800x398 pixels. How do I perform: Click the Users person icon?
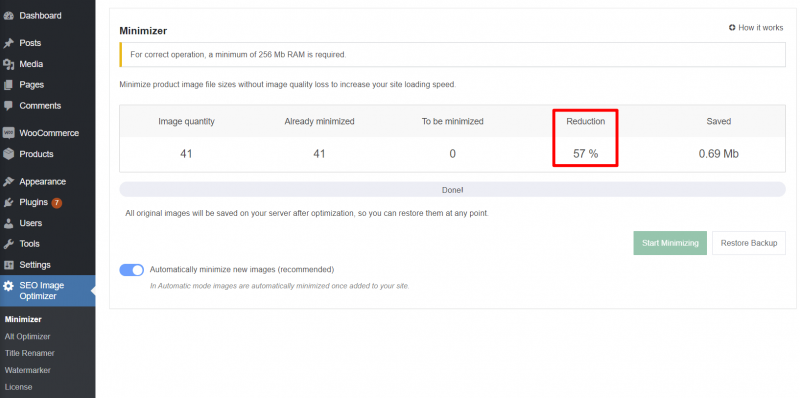8,223
